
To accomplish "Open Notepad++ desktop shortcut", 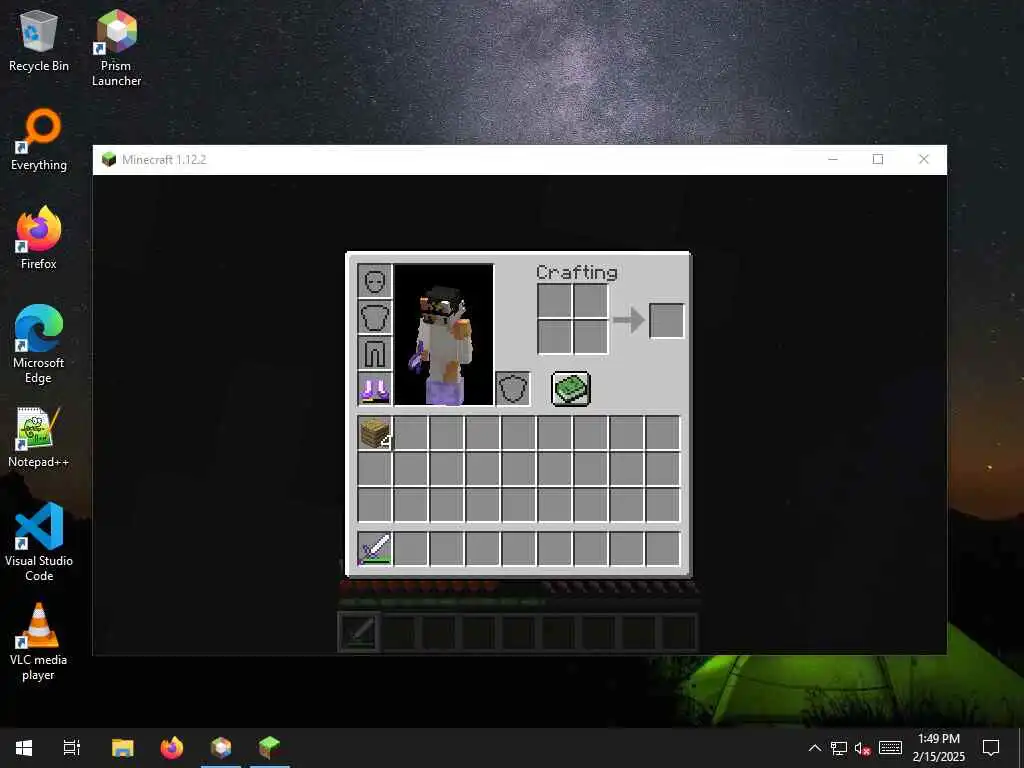I will (x=39, y=437).
